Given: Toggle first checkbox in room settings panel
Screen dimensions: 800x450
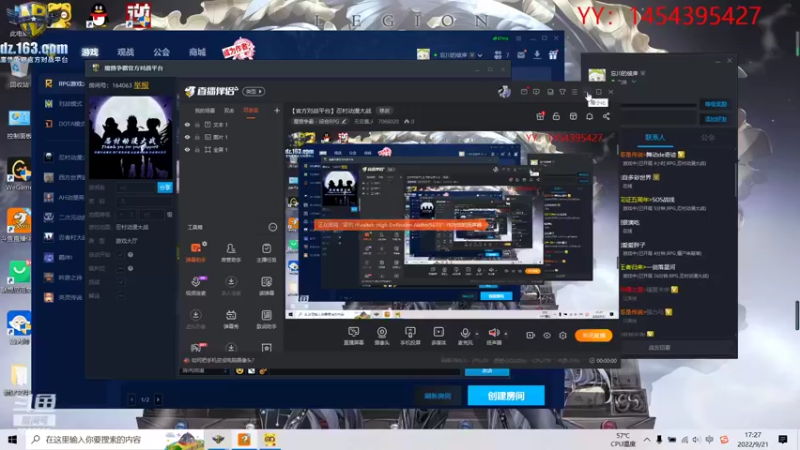Looking at the screenshot, I should point(120,254).
